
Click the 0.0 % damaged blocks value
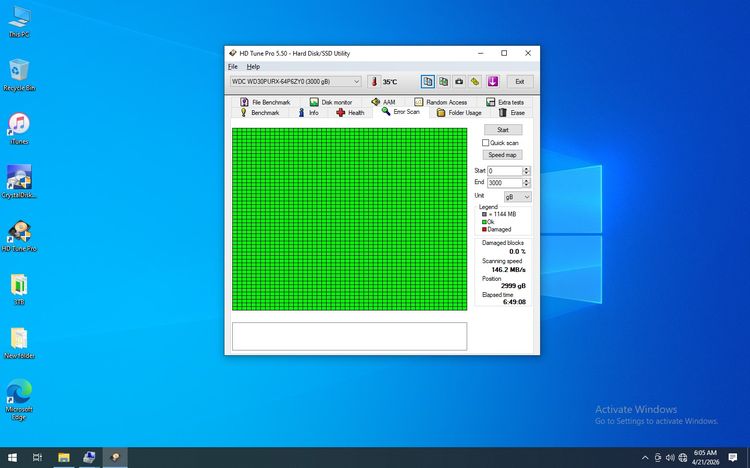click(x=517, y=251)
